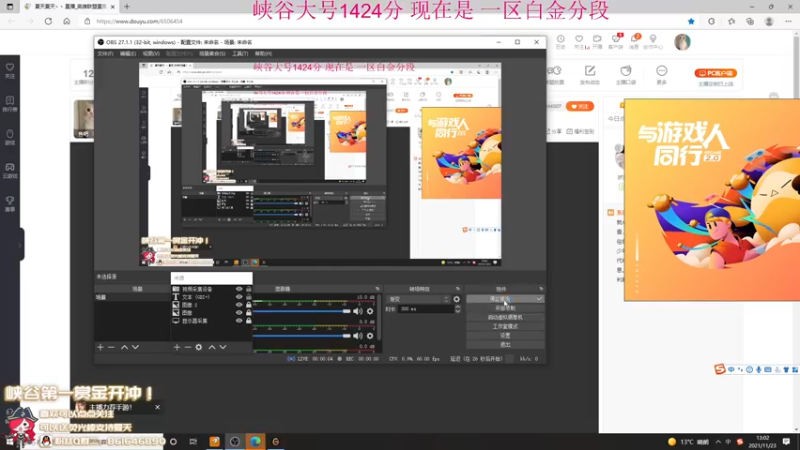Open messages icon on Douyu header

click(634, 42)
